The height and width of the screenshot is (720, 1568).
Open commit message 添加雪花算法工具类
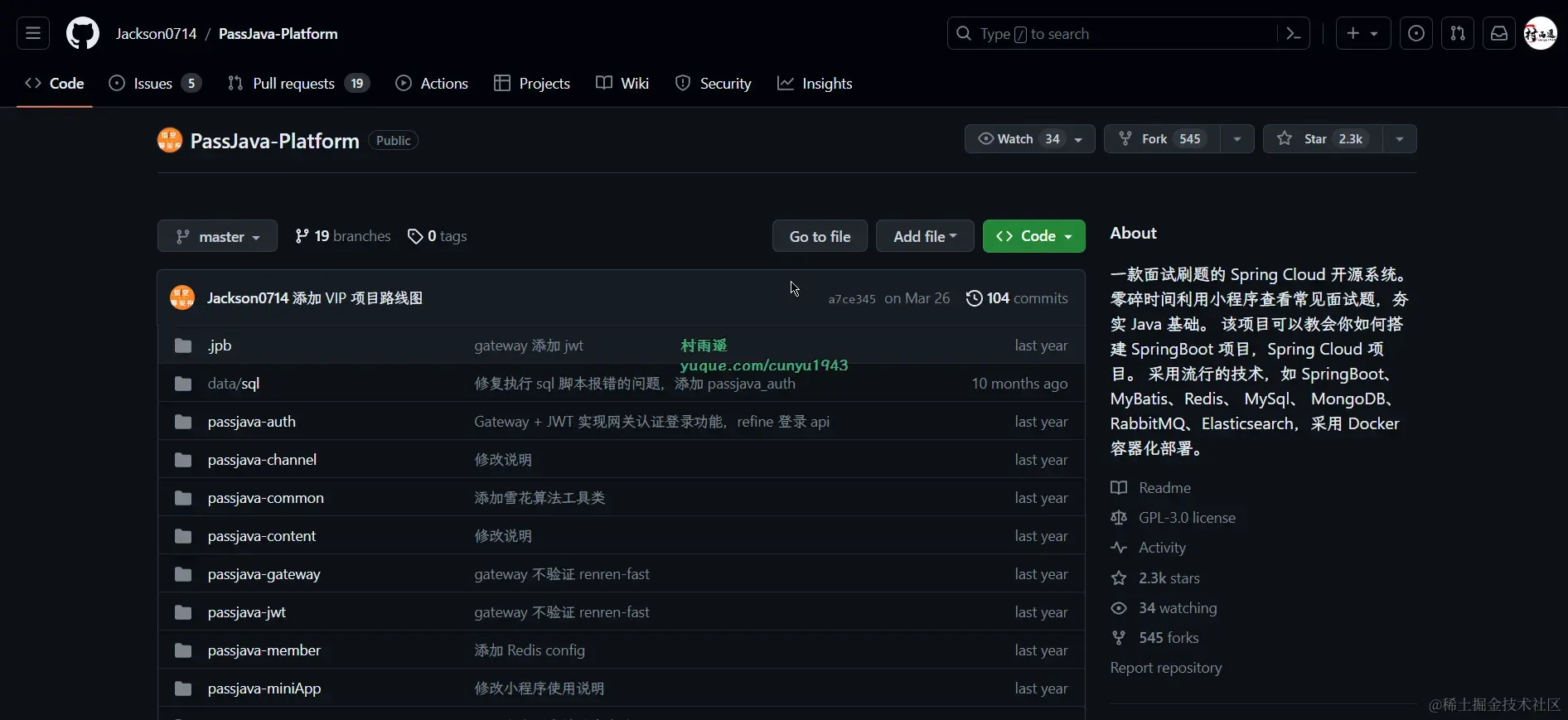(x=540, y=498)
